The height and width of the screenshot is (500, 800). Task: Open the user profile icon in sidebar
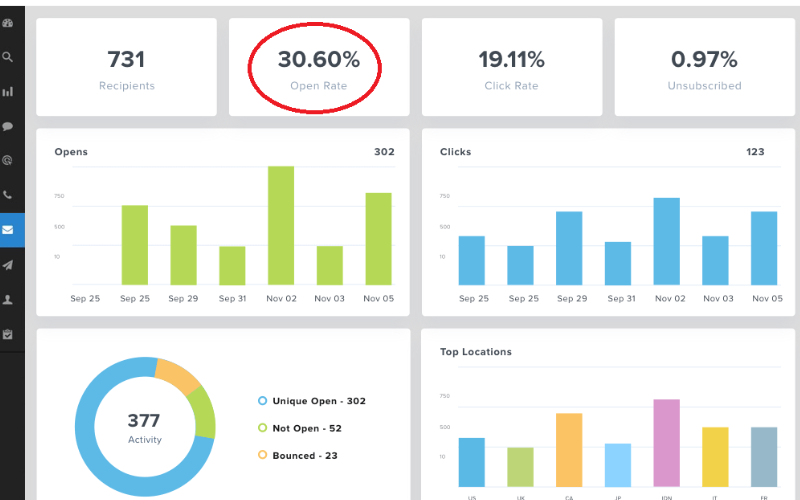point(8,299)
